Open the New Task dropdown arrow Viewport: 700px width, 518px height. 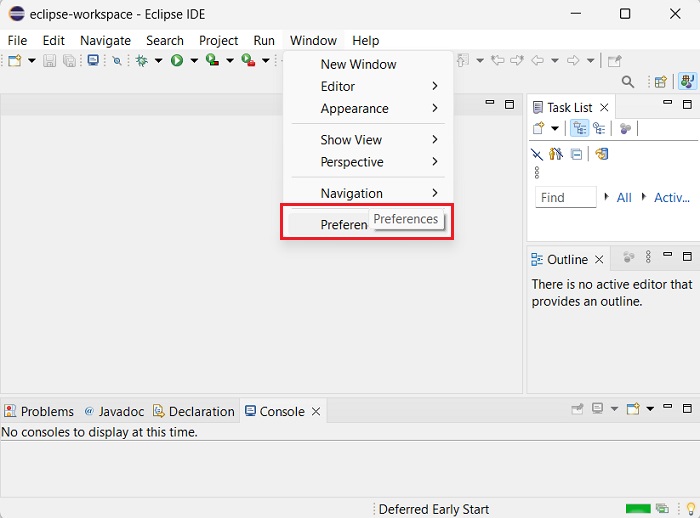tap(554, 129)
